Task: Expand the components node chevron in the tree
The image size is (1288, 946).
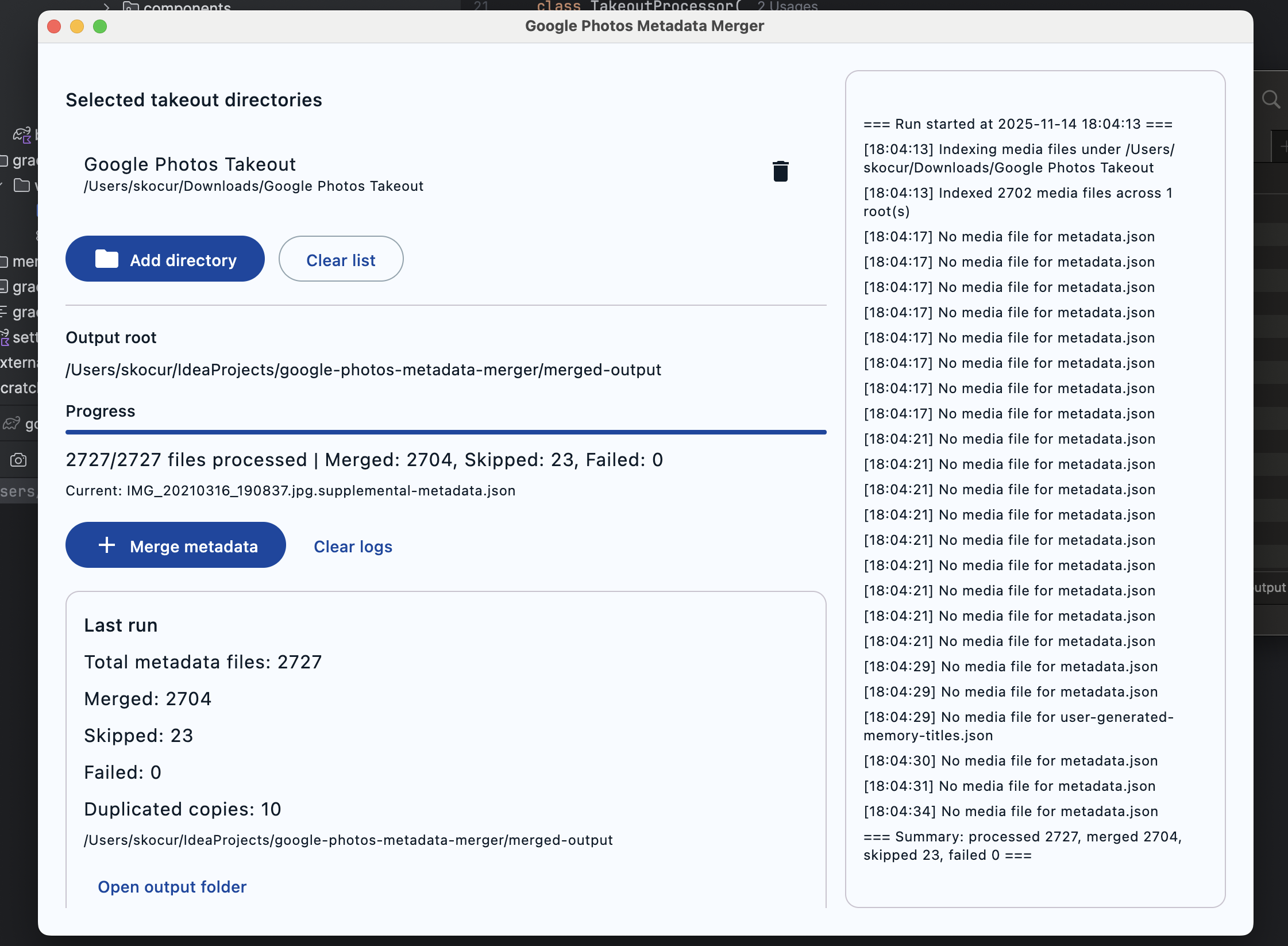Action: [x=107, y=7]
